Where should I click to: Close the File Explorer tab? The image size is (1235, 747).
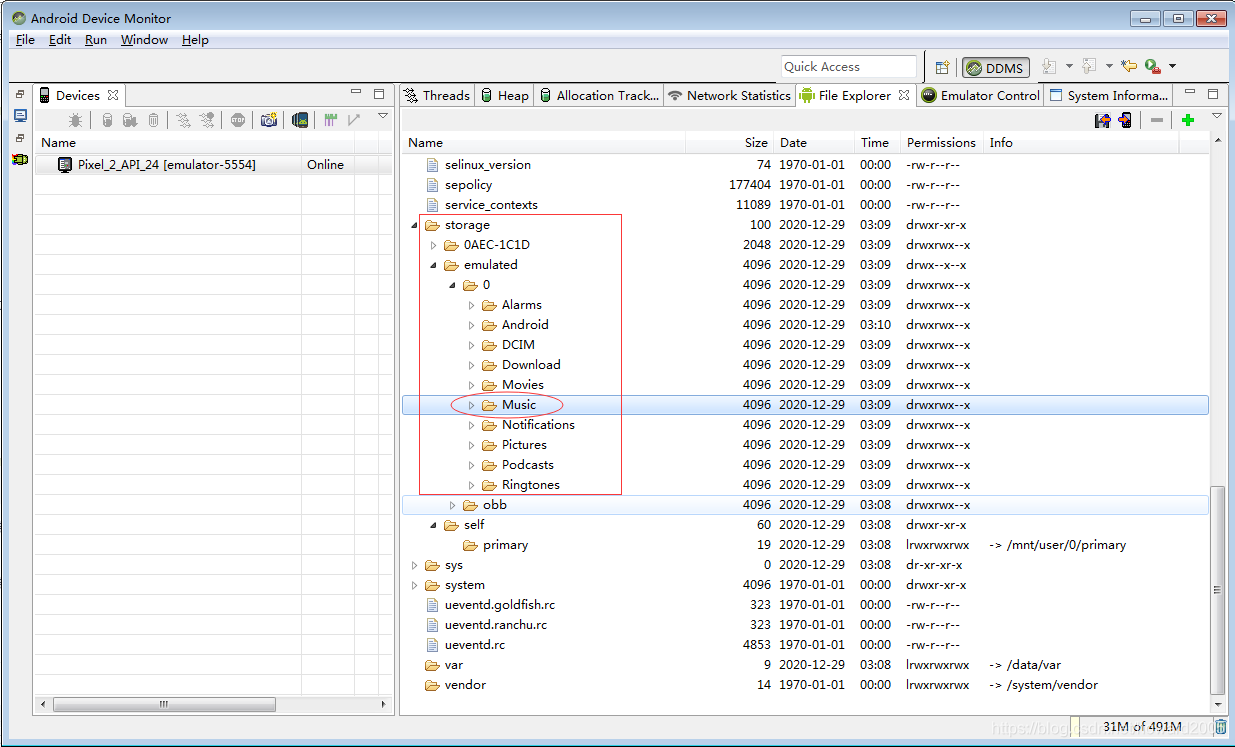click(x=903, y=95)
